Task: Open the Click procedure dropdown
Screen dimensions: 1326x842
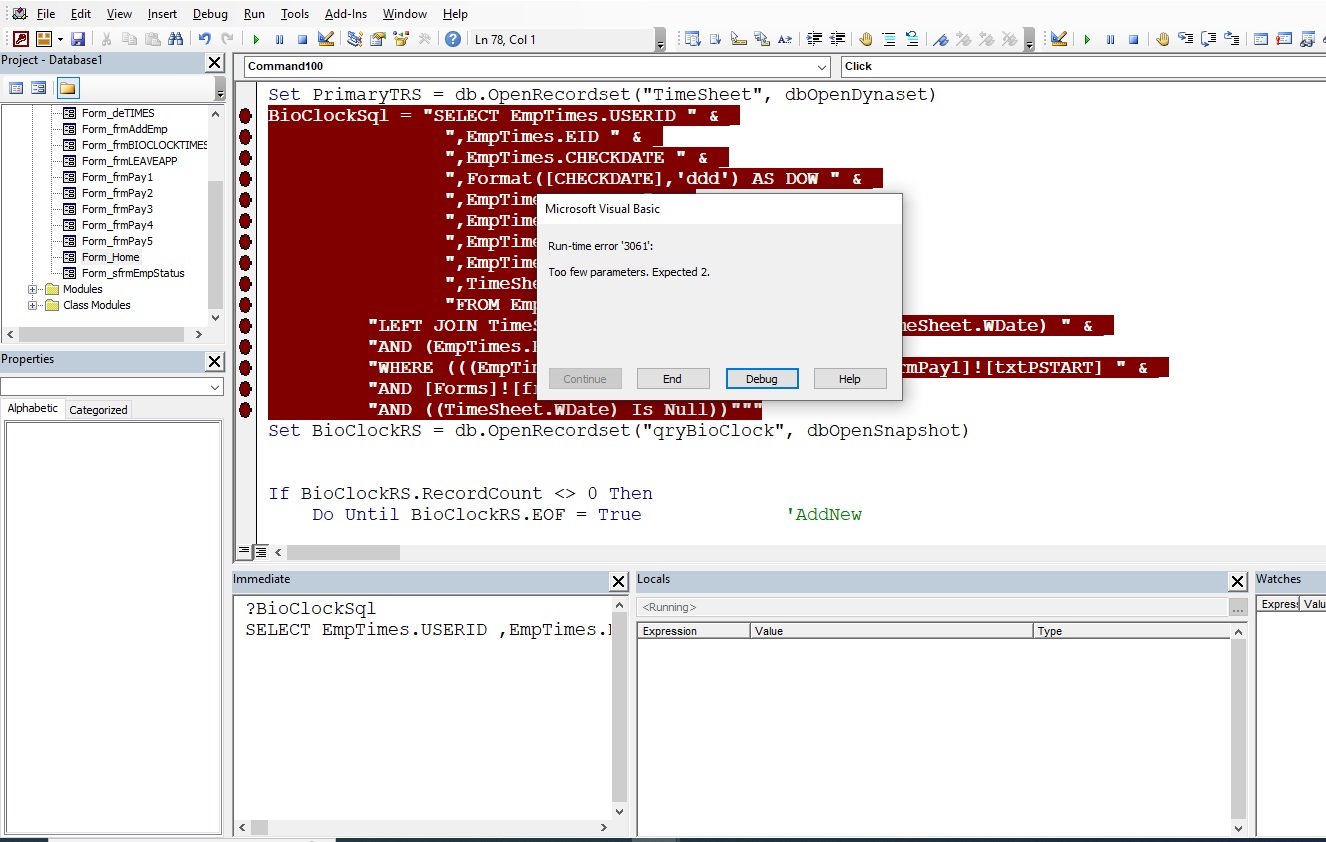Action: tap(1084, 67)
